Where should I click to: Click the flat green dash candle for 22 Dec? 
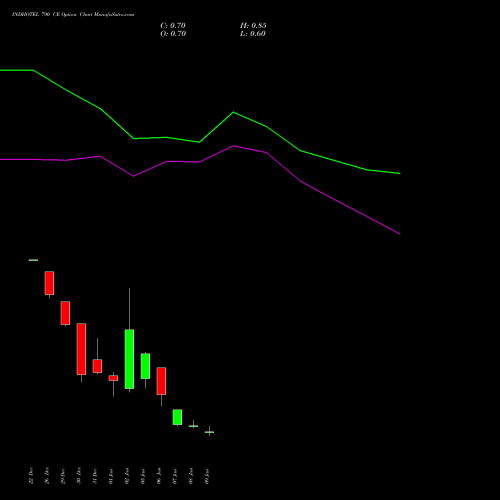tap(33, 260)
